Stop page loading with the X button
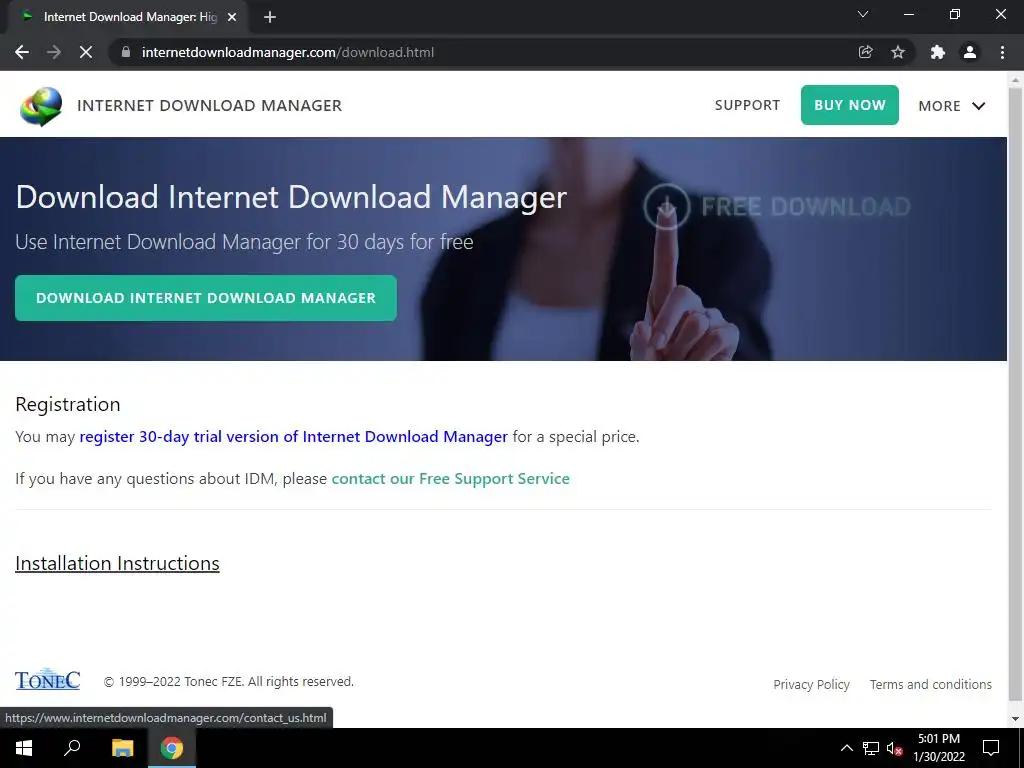Screen dimensions: 1024x768 [86, 52]
